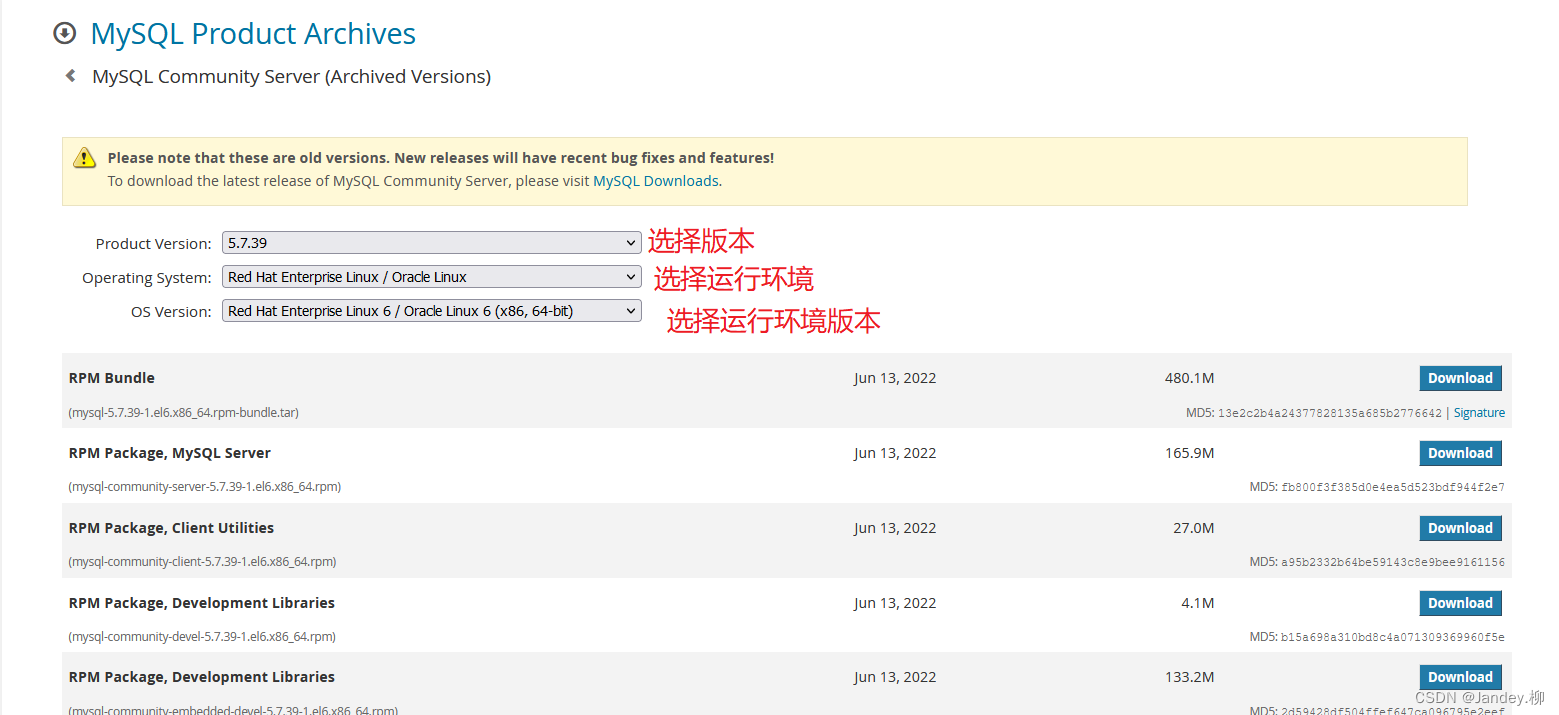
Task: Click the MD5 hash of Client Utilities package
Action: point(1393,563)
